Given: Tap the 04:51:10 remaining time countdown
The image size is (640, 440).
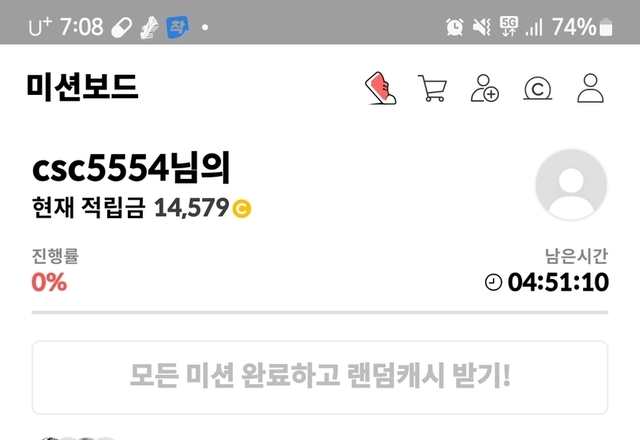Looking at the screenshot, I should (x=558, y=282).
